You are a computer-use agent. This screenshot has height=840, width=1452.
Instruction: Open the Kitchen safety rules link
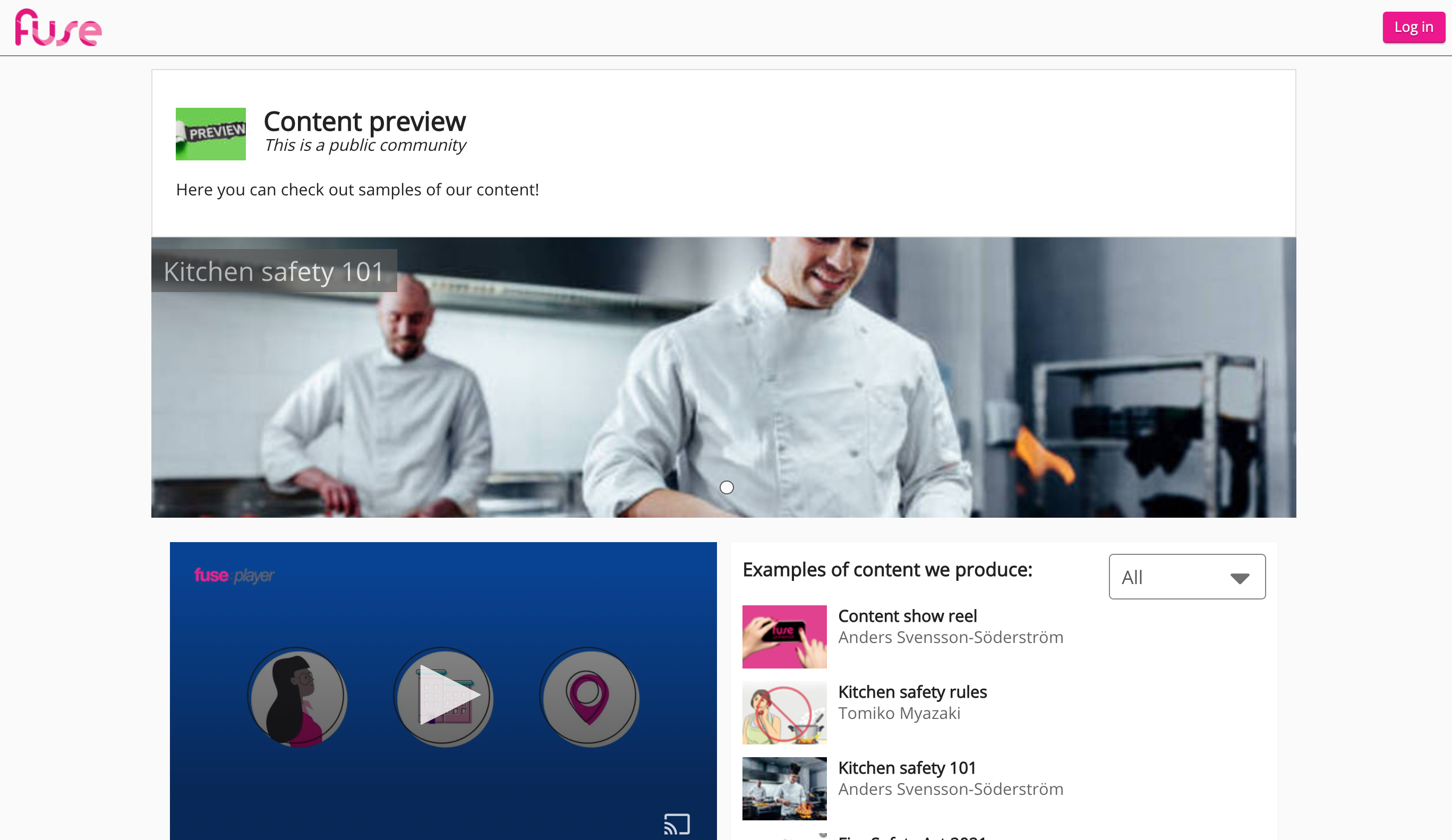tap(912, 692)
